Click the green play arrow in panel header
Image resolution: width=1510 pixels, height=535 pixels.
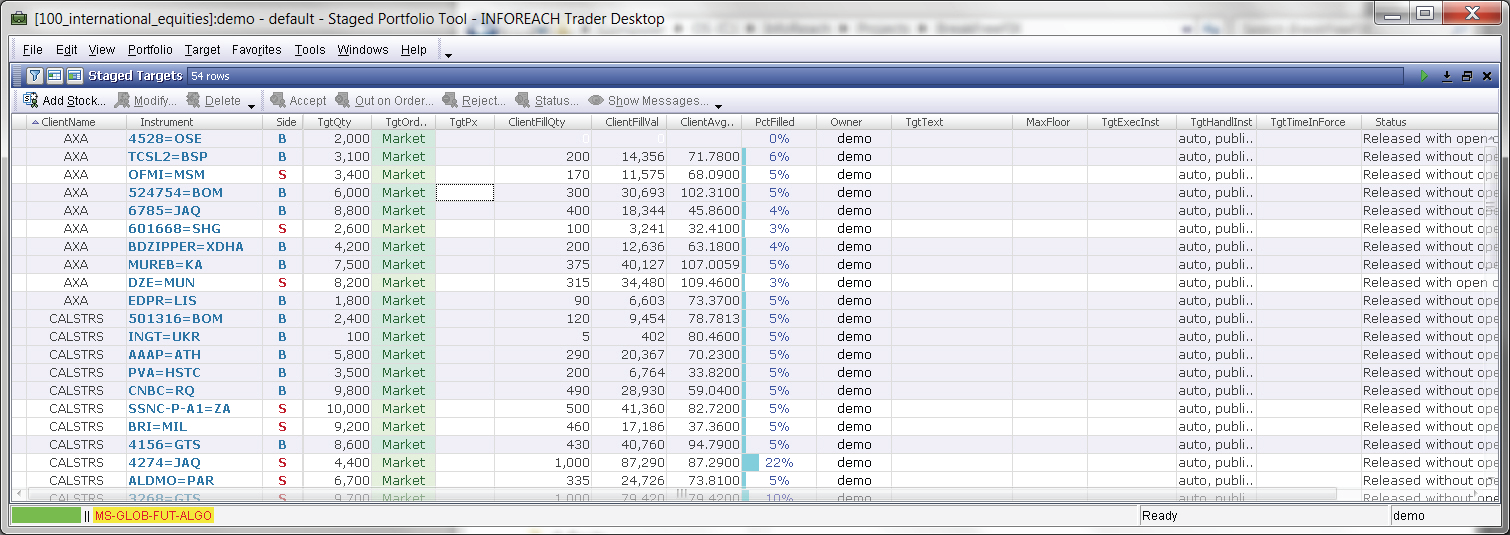tap(1425, 76)
